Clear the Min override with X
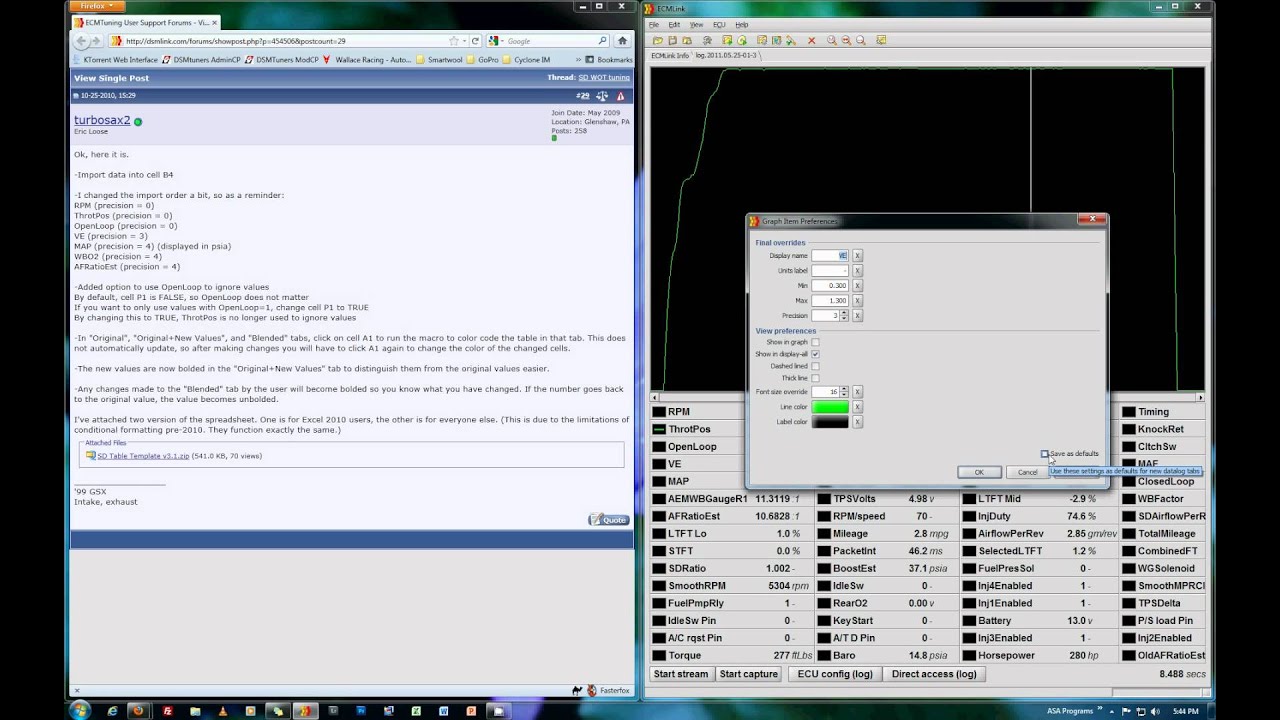 857,286
